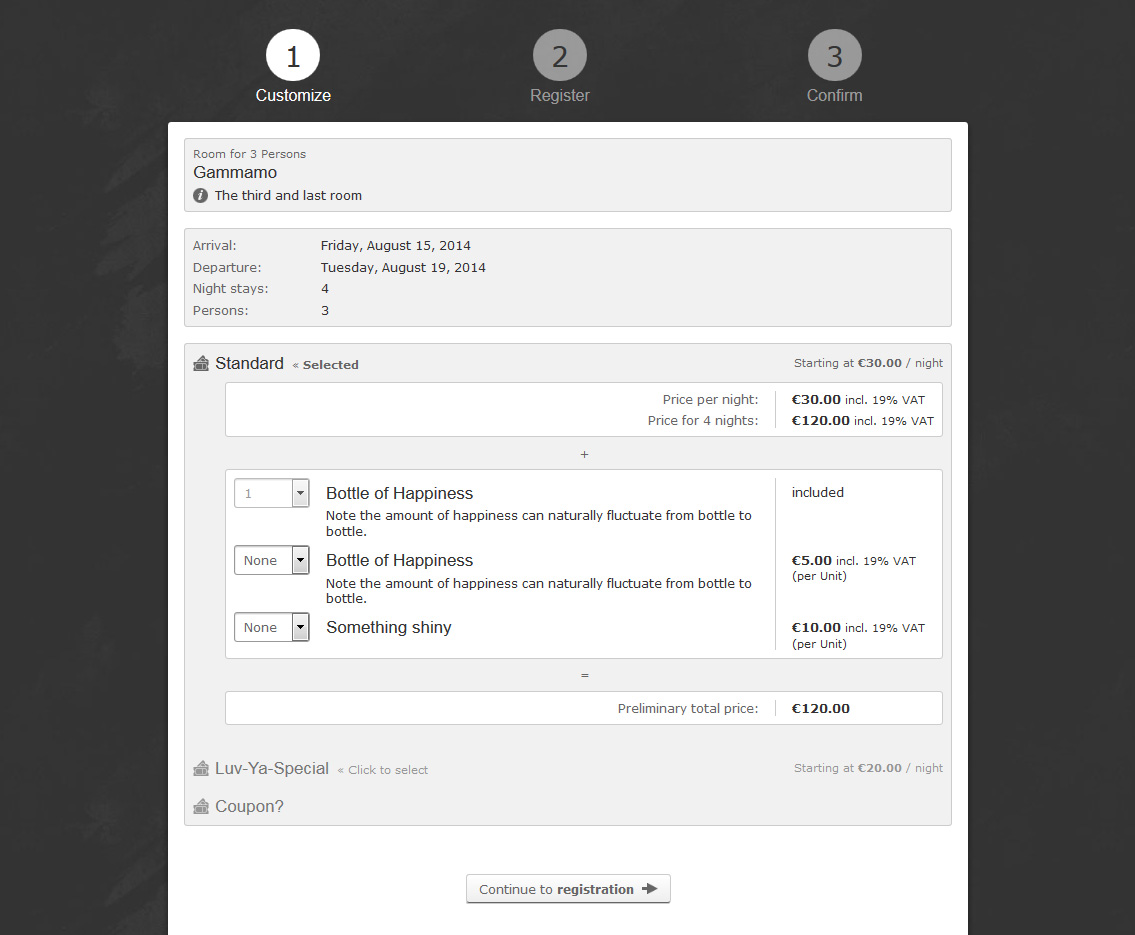The image size is (1135, 935).
Task: Click the Preliminary total price €120.00 value
Action: 821,709
